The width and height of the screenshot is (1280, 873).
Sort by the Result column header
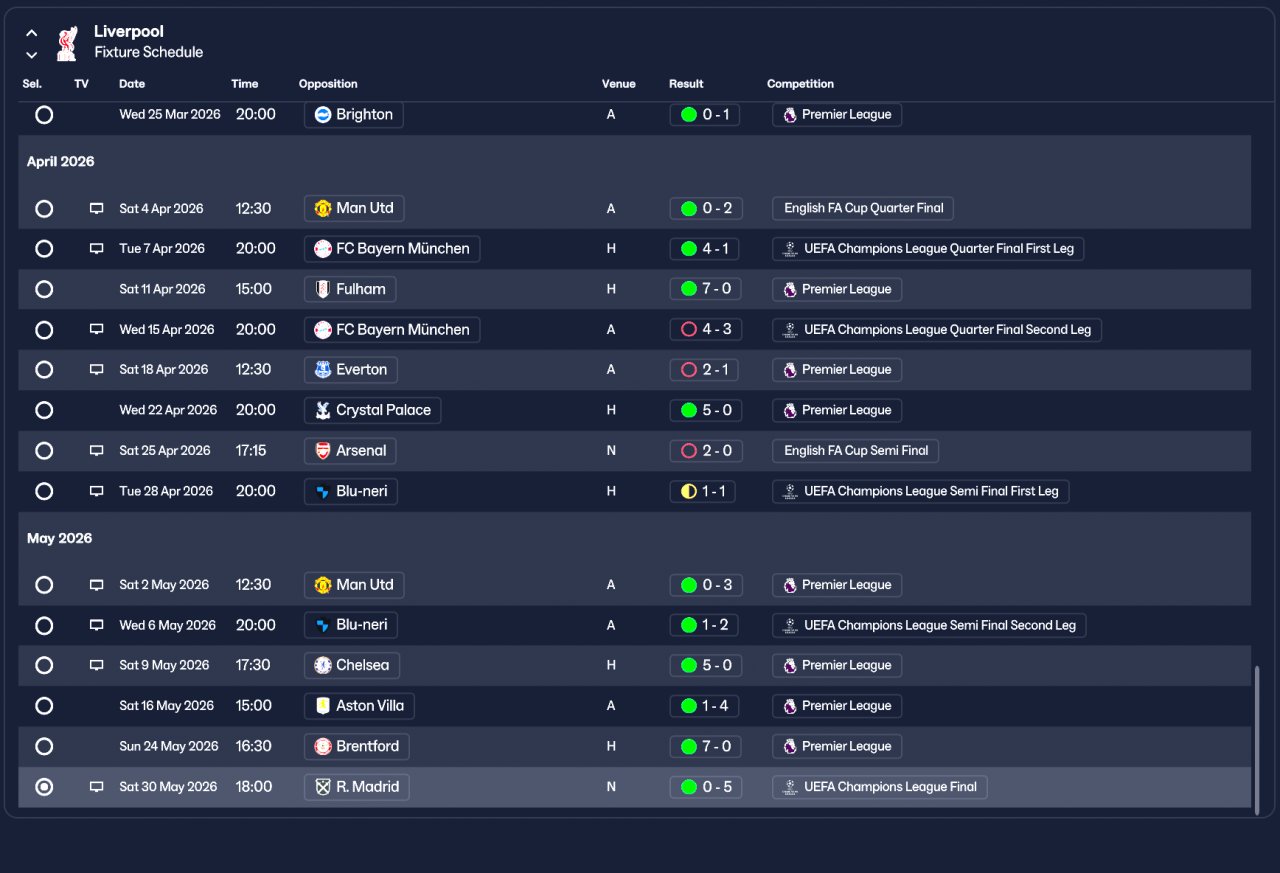click(x=686, y=84)
